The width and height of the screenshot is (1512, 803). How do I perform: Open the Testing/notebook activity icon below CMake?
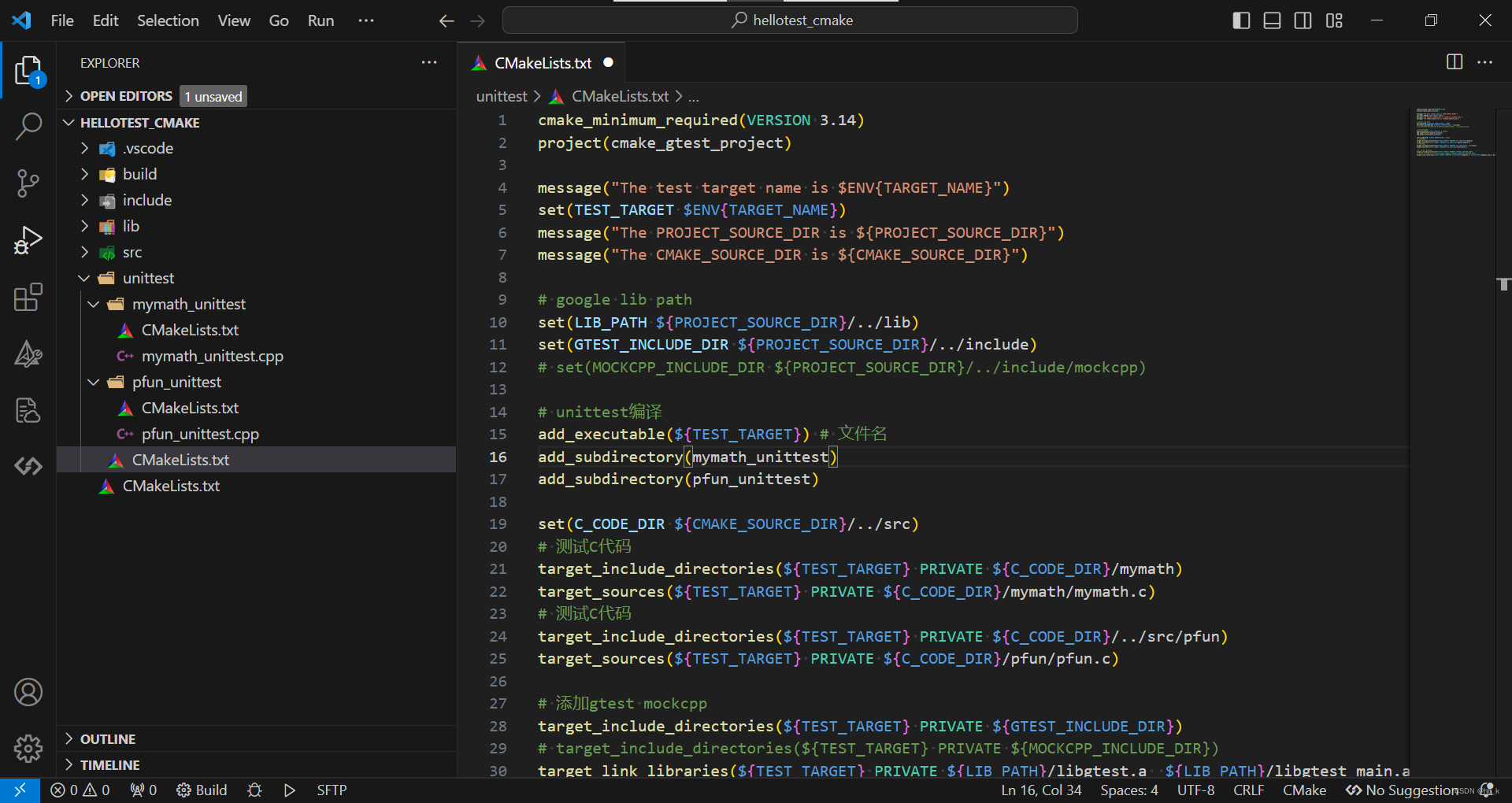(28, 410)
